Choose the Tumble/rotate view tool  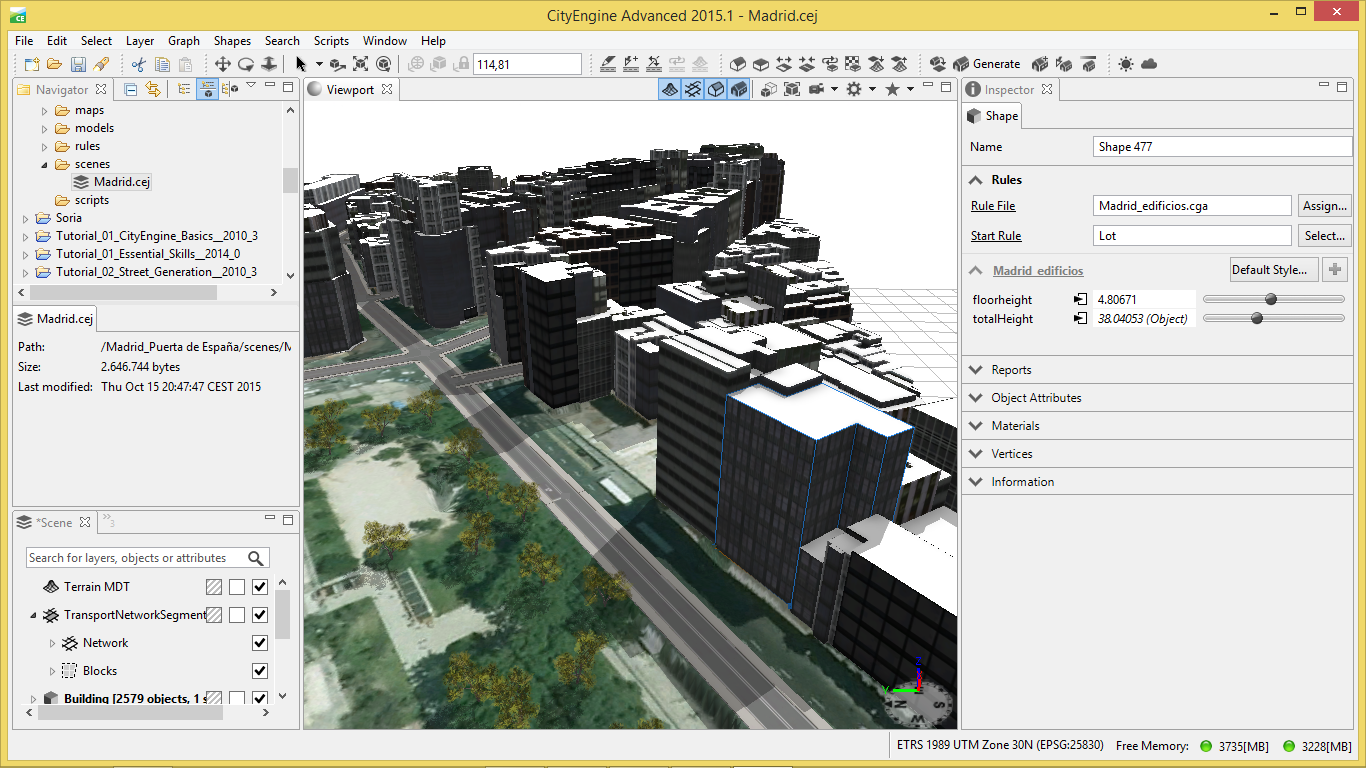(246, 64)
